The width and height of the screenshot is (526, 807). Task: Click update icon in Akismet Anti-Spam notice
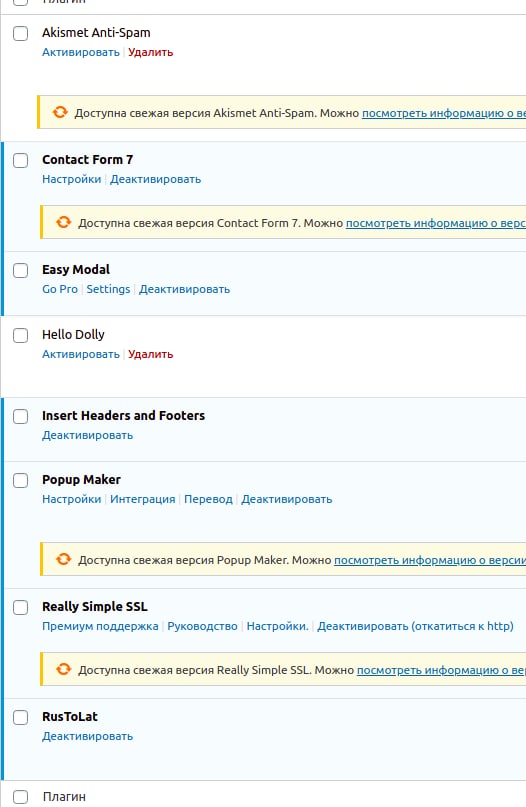point(60,112)
